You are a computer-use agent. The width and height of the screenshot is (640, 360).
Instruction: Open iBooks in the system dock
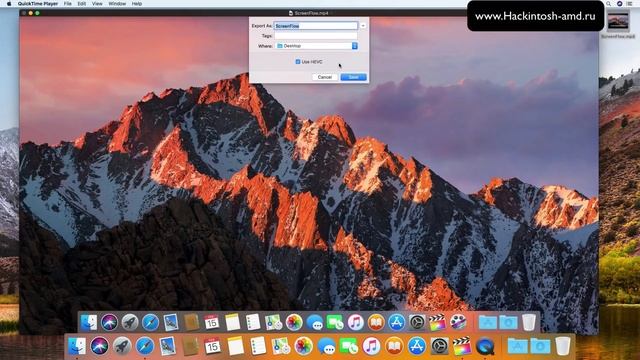pos(394,346)
